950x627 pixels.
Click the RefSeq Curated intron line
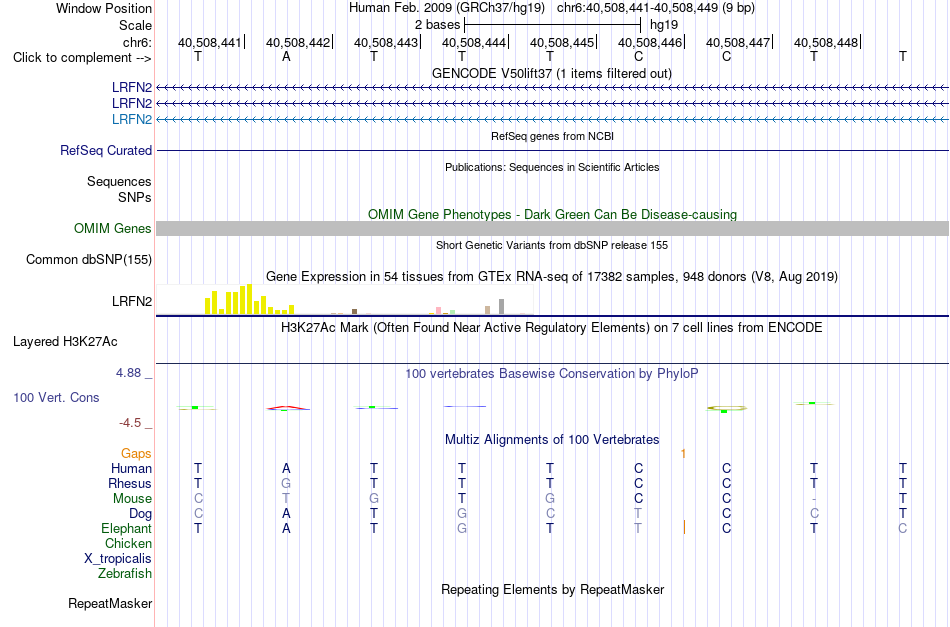coord(552,150)
